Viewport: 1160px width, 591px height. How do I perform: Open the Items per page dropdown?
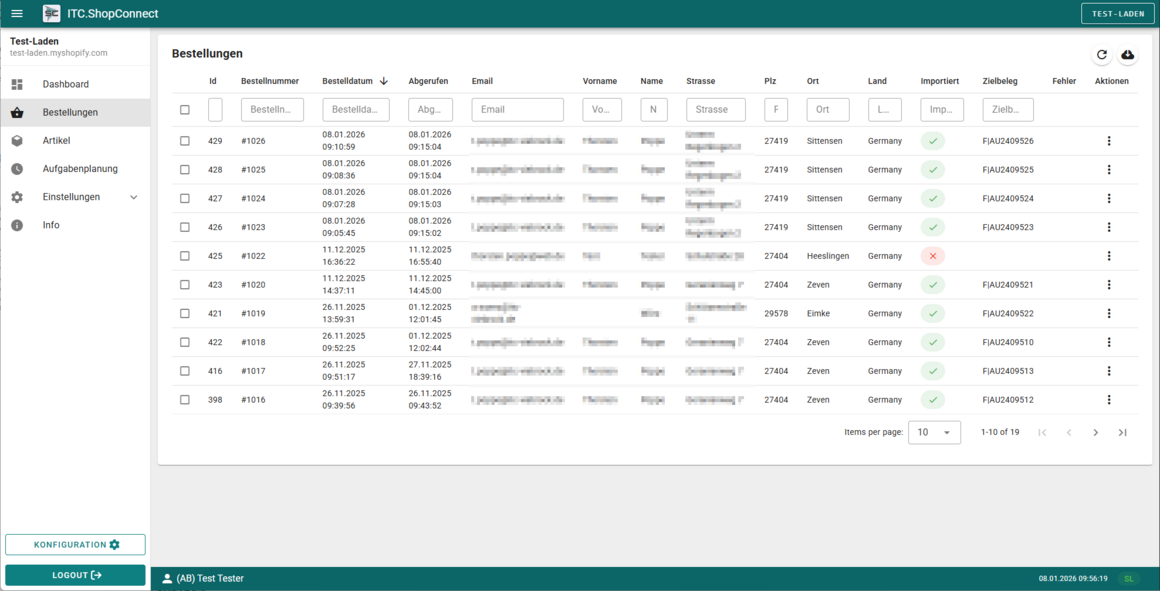click(x=933, y=433)
